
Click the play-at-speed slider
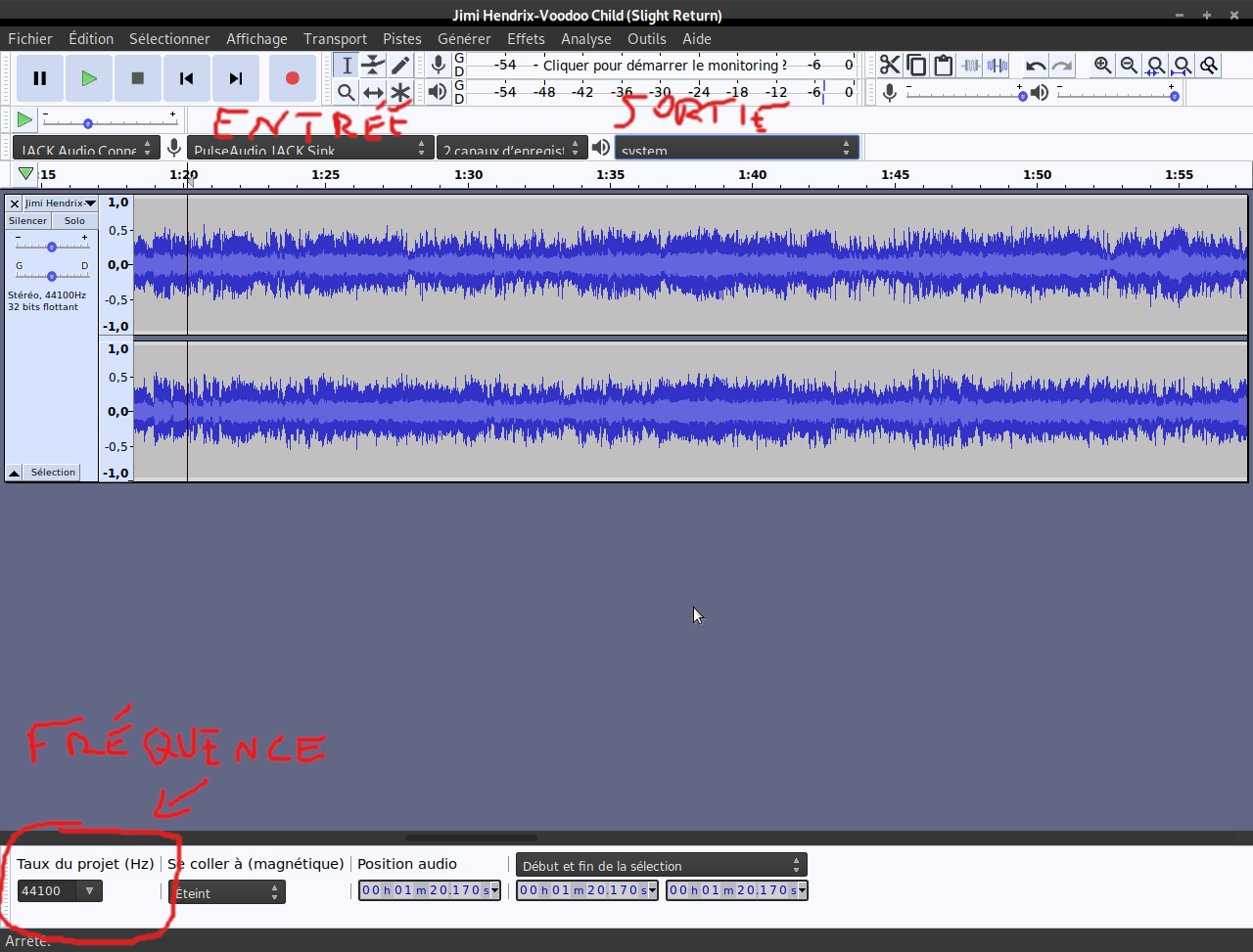pyautogui.click(x=109, y=119)
